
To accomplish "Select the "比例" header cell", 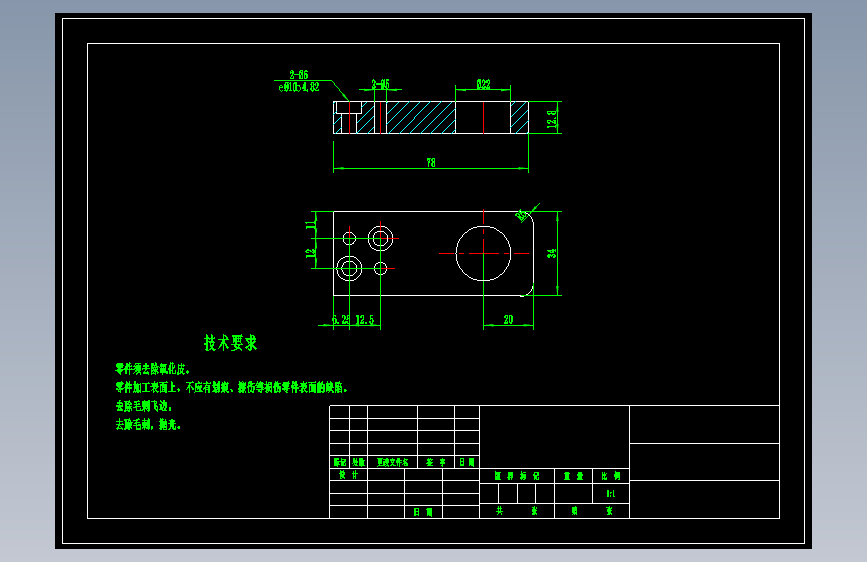I will [611, 476].
